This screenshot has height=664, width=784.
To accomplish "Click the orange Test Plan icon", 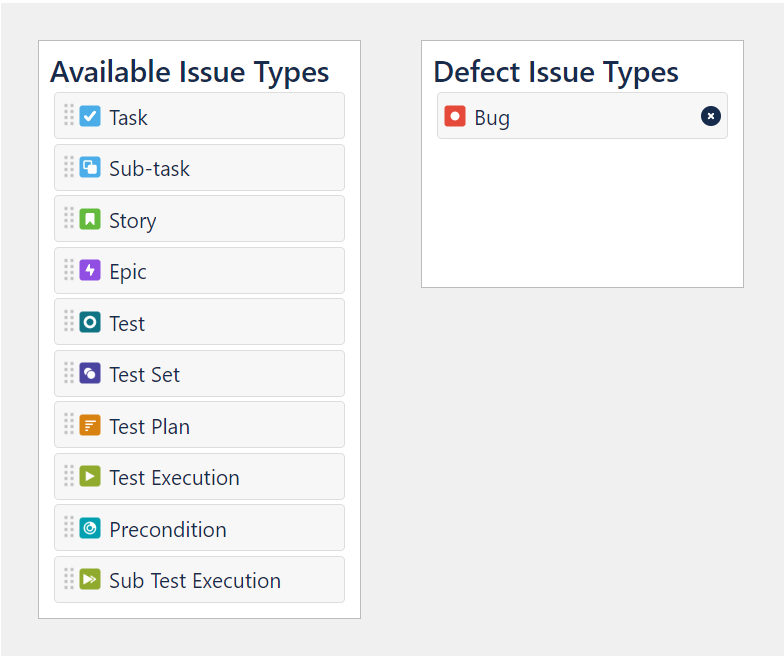I will 90,425.
